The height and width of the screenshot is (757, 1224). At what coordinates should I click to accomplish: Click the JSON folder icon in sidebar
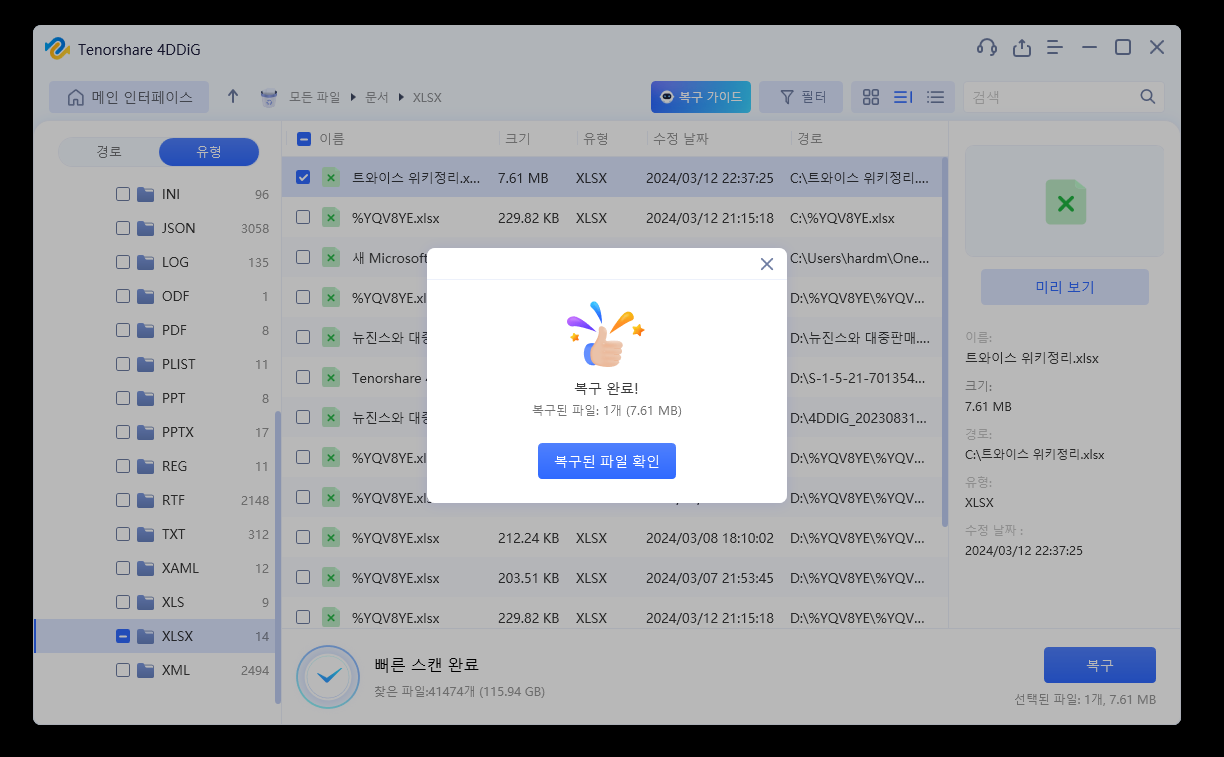click(145, 228)
